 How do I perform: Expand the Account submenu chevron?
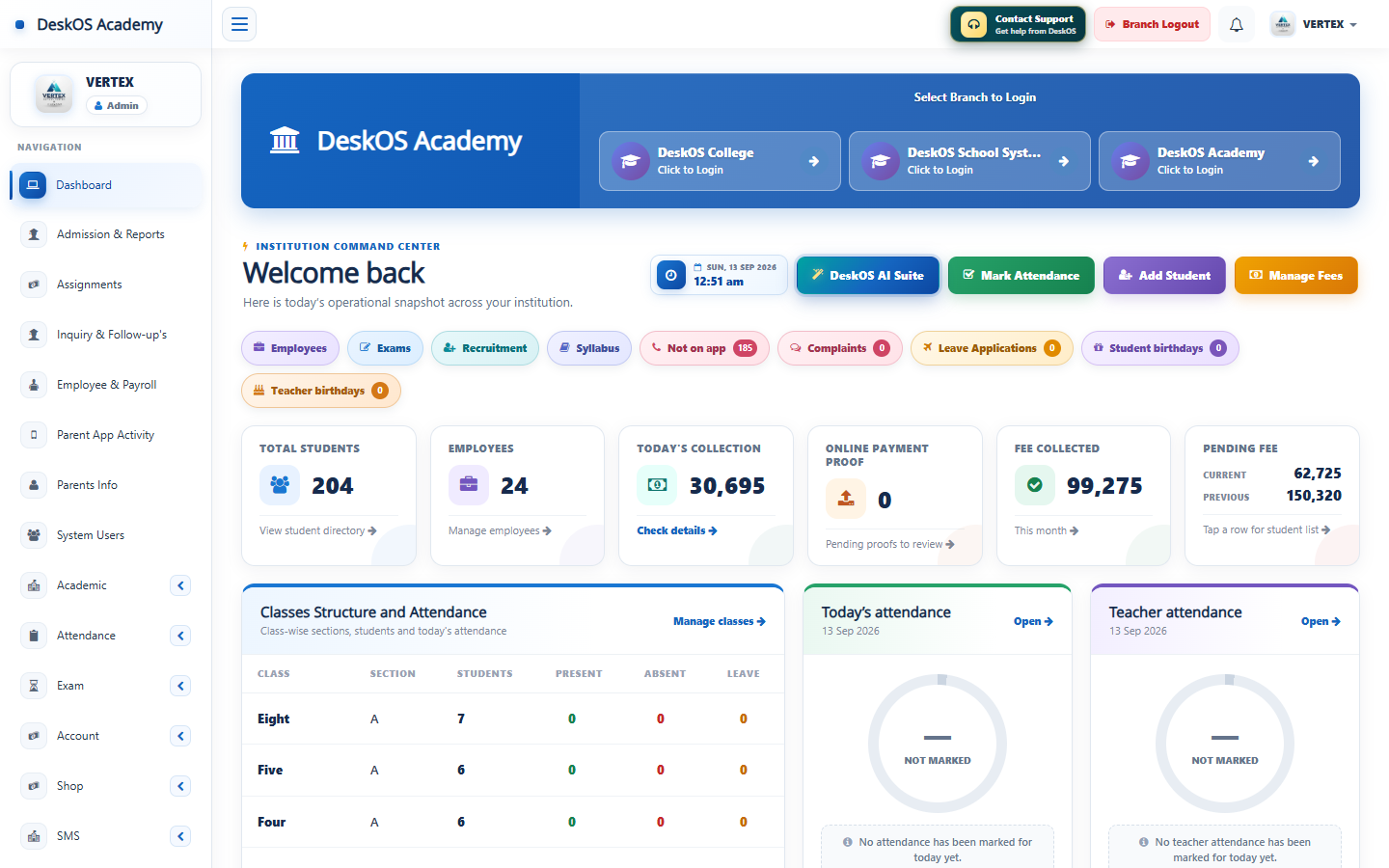[180, 736]
